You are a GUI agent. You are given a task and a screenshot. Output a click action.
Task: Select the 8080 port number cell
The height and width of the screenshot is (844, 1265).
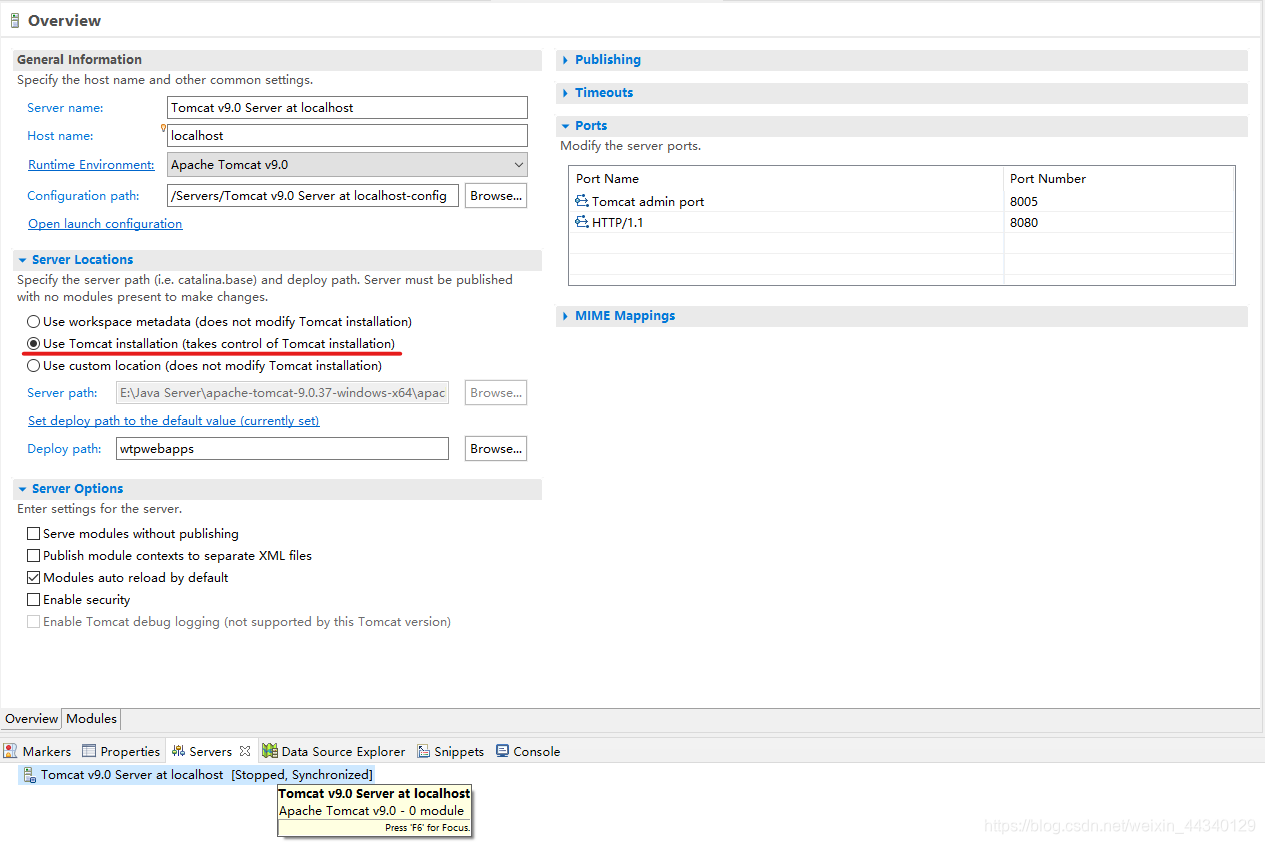(1118, 222)
